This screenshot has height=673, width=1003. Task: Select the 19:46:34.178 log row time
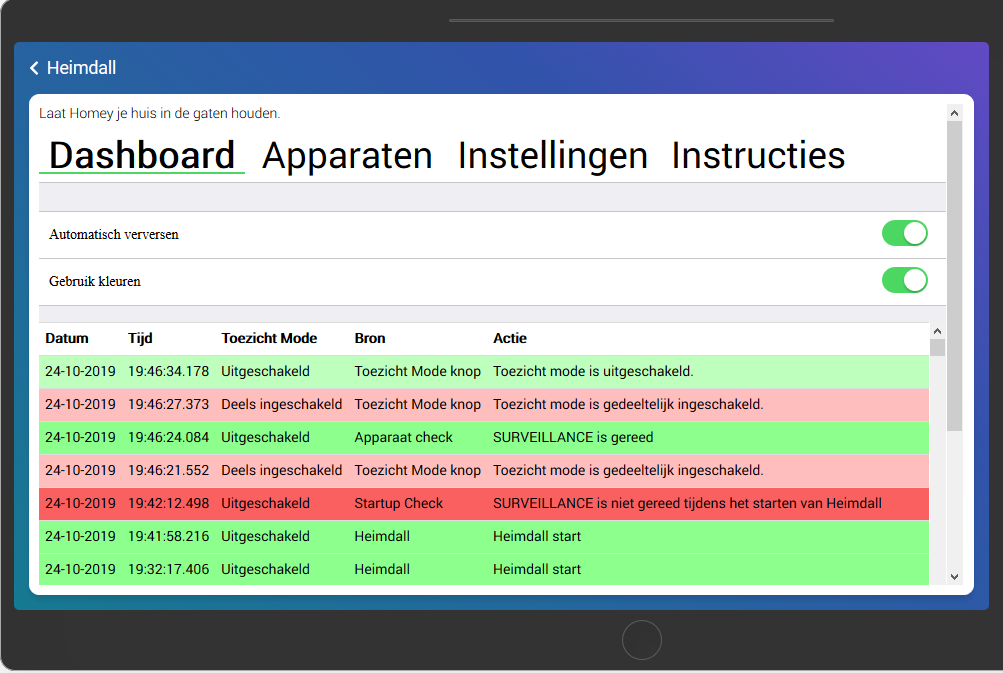click(x=168, y=372)
